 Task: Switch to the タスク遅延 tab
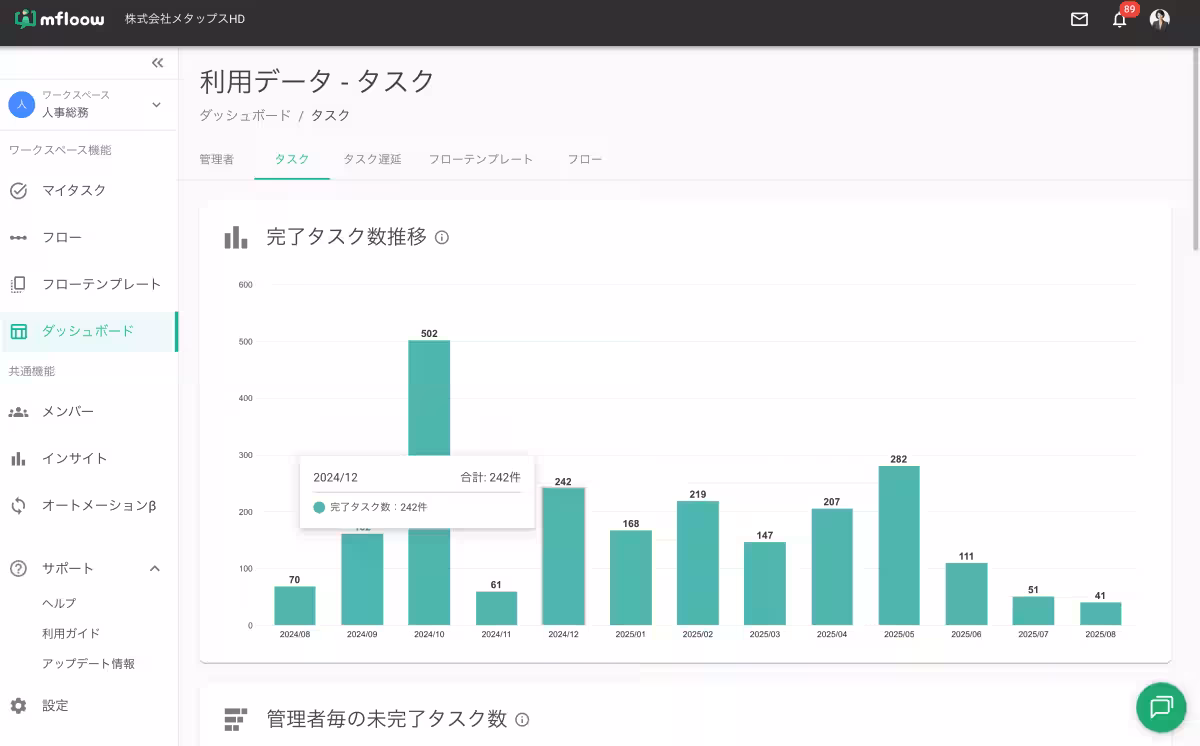[371, 158]
